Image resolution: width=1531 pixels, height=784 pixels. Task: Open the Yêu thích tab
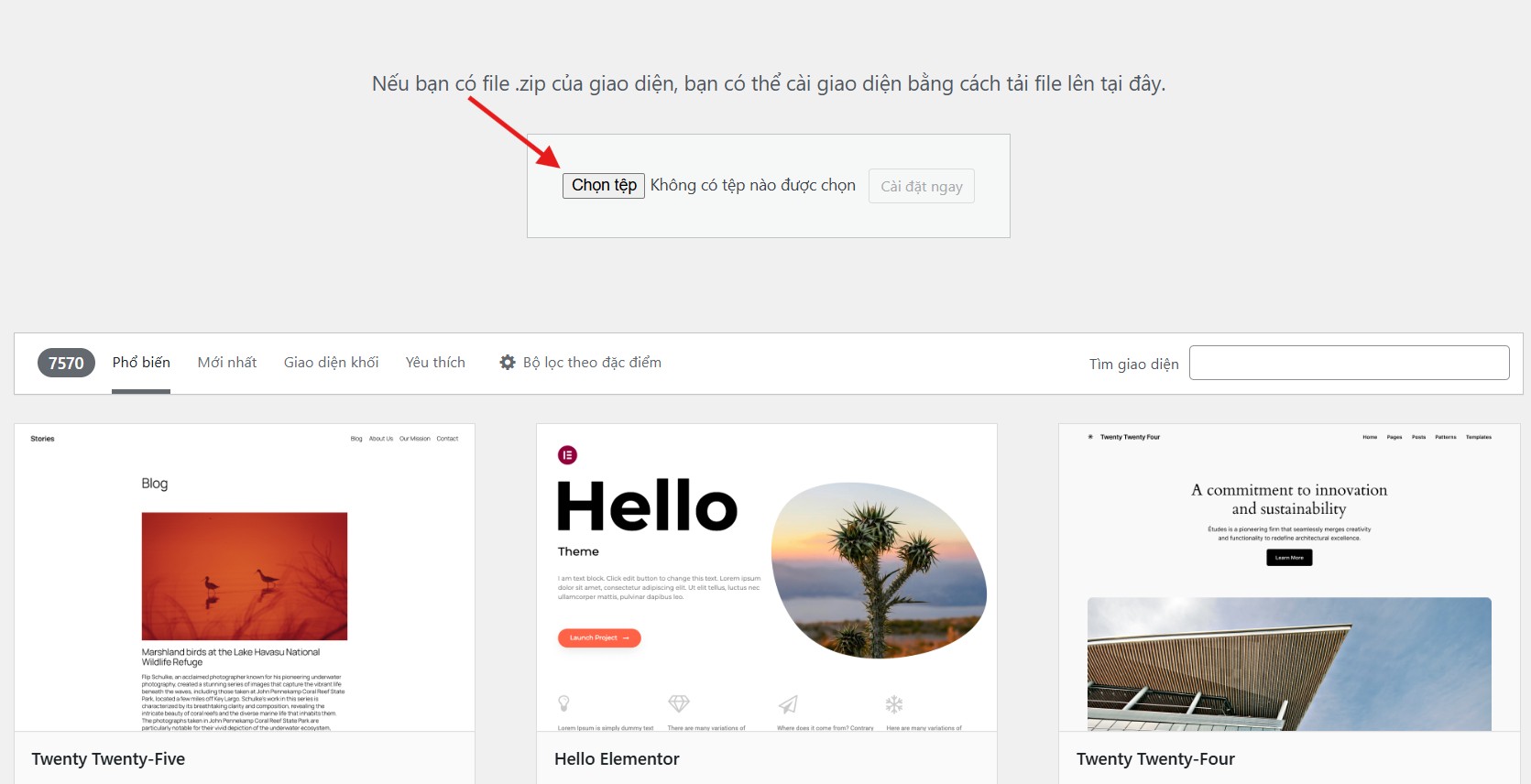(x=435, y=363)
